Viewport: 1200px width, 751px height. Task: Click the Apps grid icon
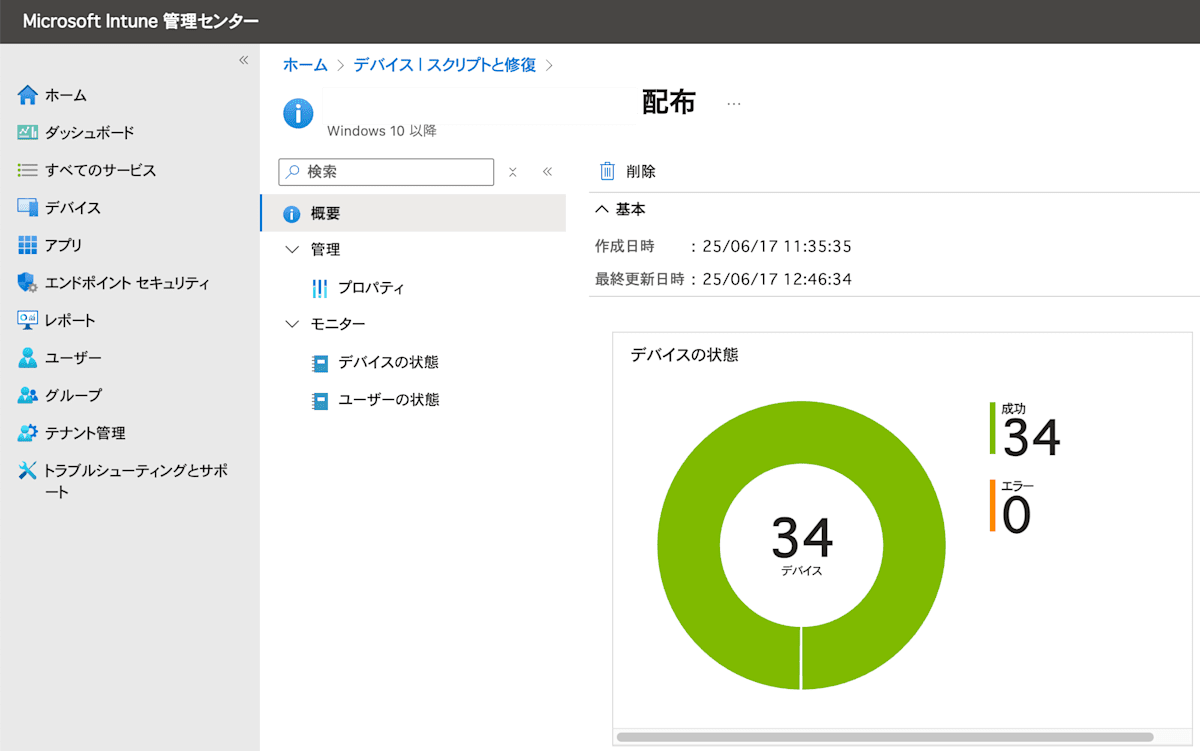27,245
